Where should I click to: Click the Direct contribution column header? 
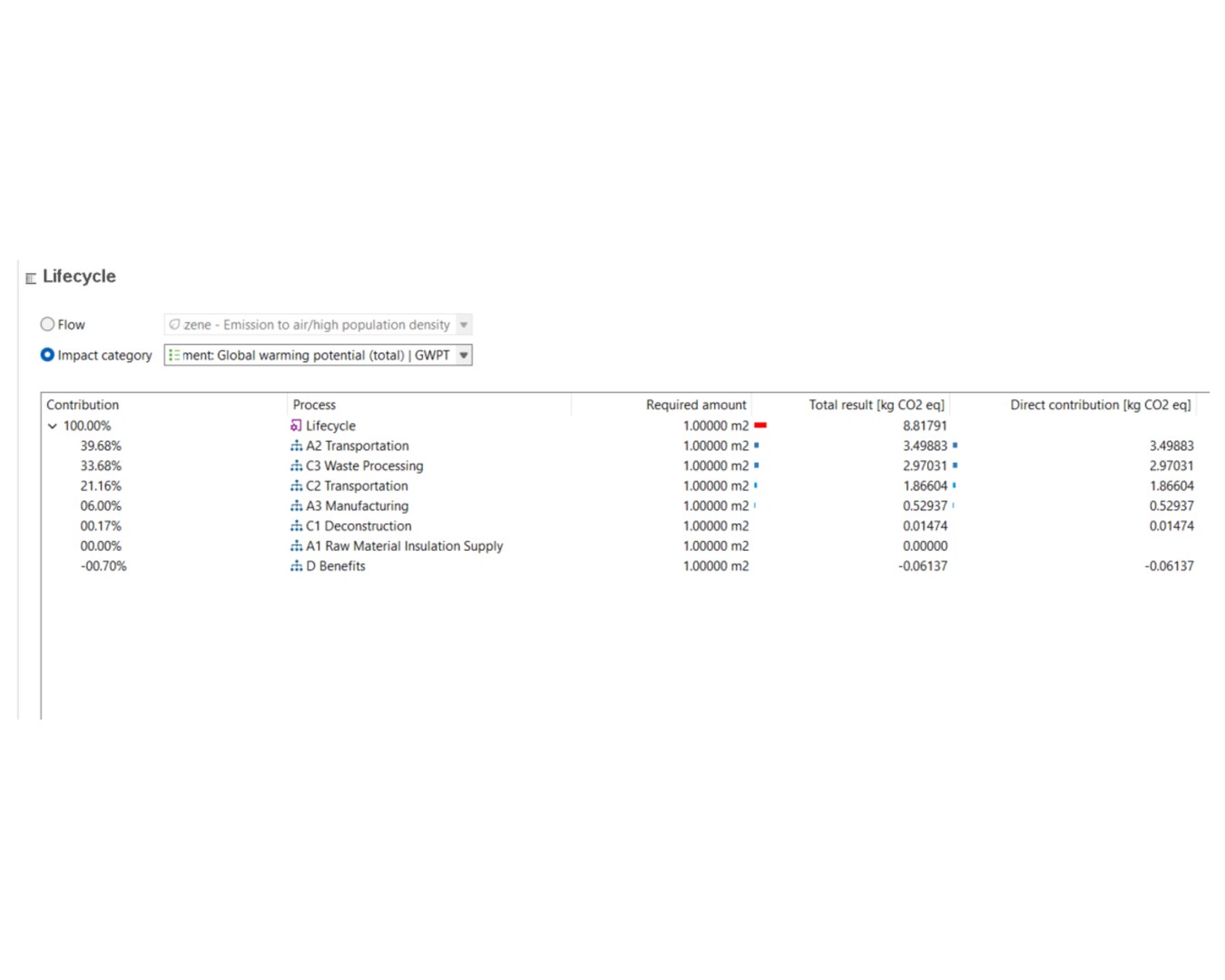1100,405
